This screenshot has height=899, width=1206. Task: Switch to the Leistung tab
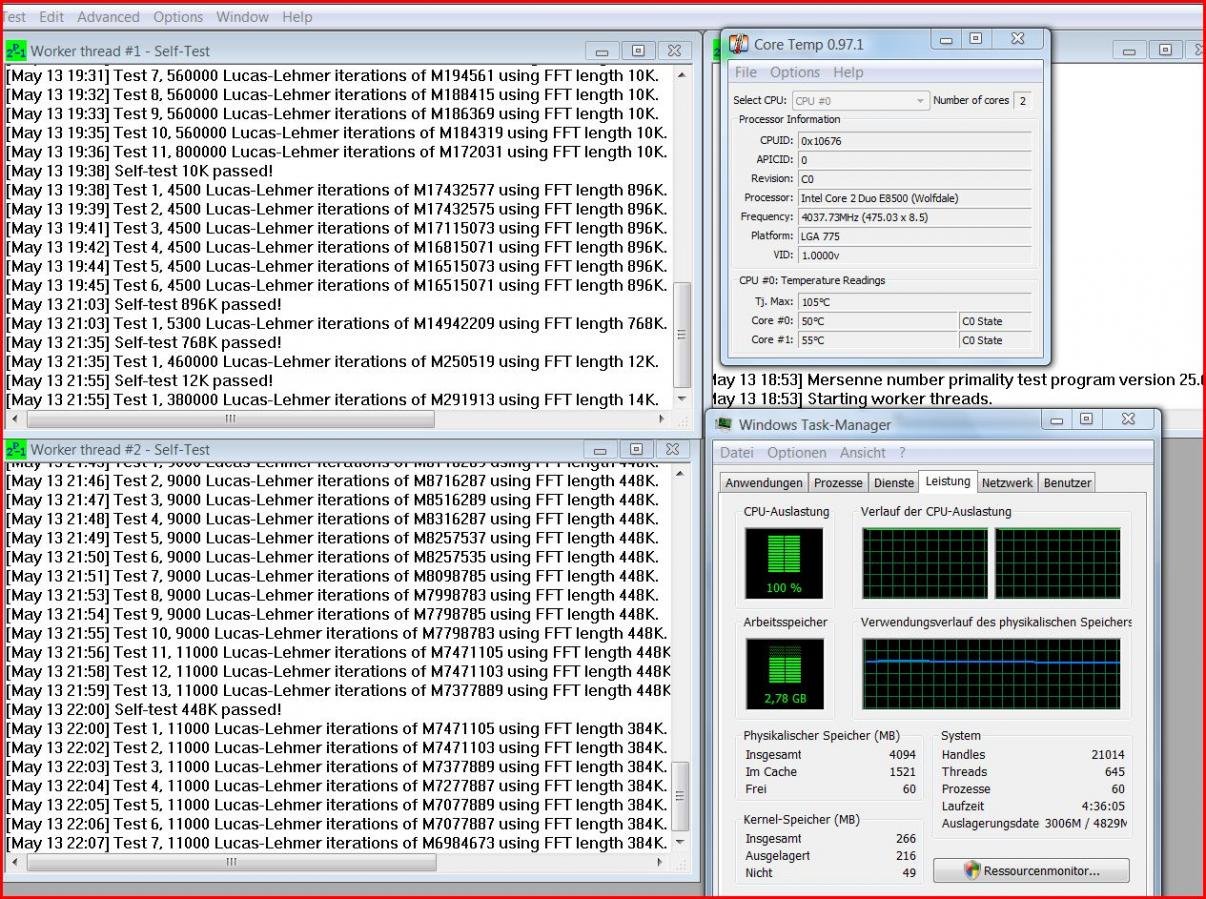(948, 481)
